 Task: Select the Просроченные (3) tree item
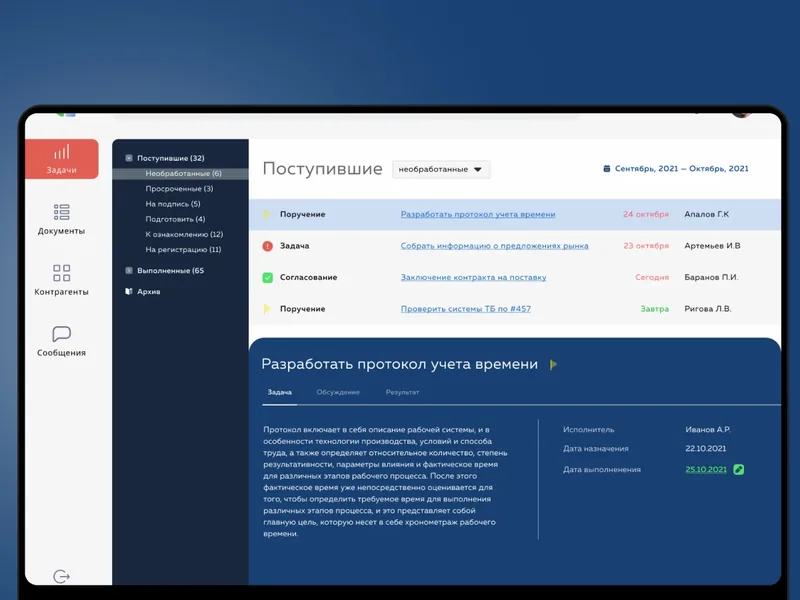click(179, 189)
